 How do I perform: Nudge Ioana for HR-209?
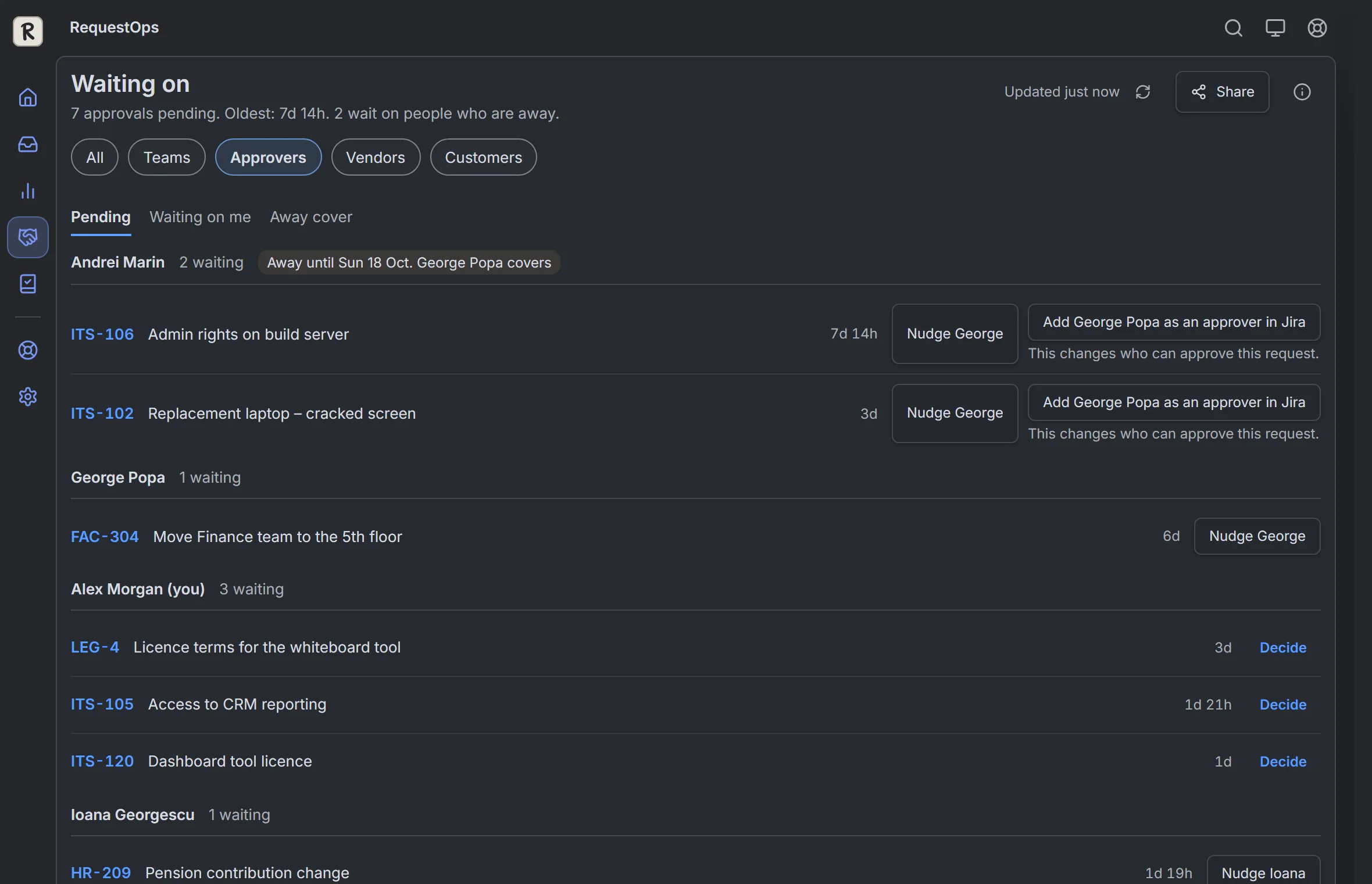(x=1263, y=870)
